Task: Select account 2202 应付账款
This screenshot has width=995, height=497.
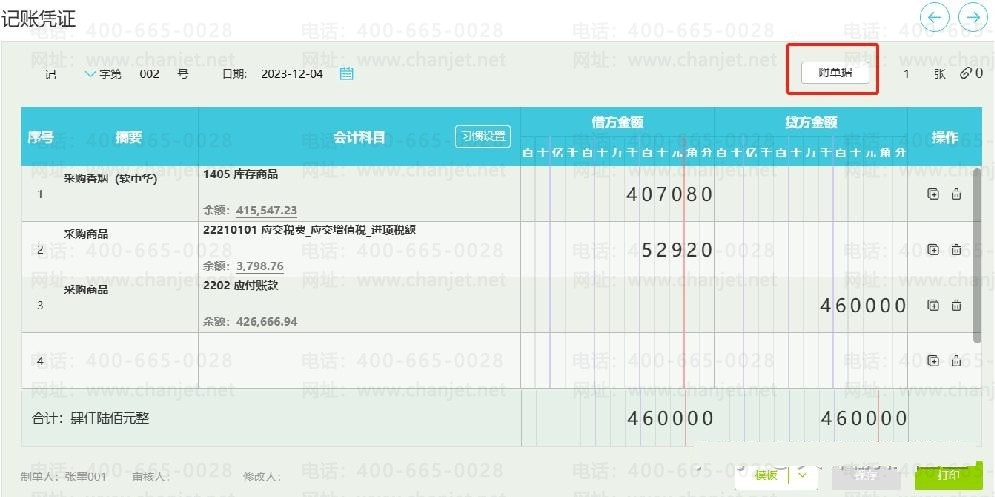Action: click(241, 285)
